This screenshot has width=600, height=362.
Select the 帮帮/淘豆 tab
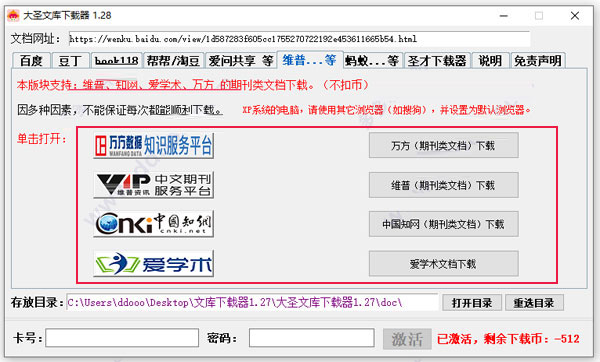tap(174, 61)
